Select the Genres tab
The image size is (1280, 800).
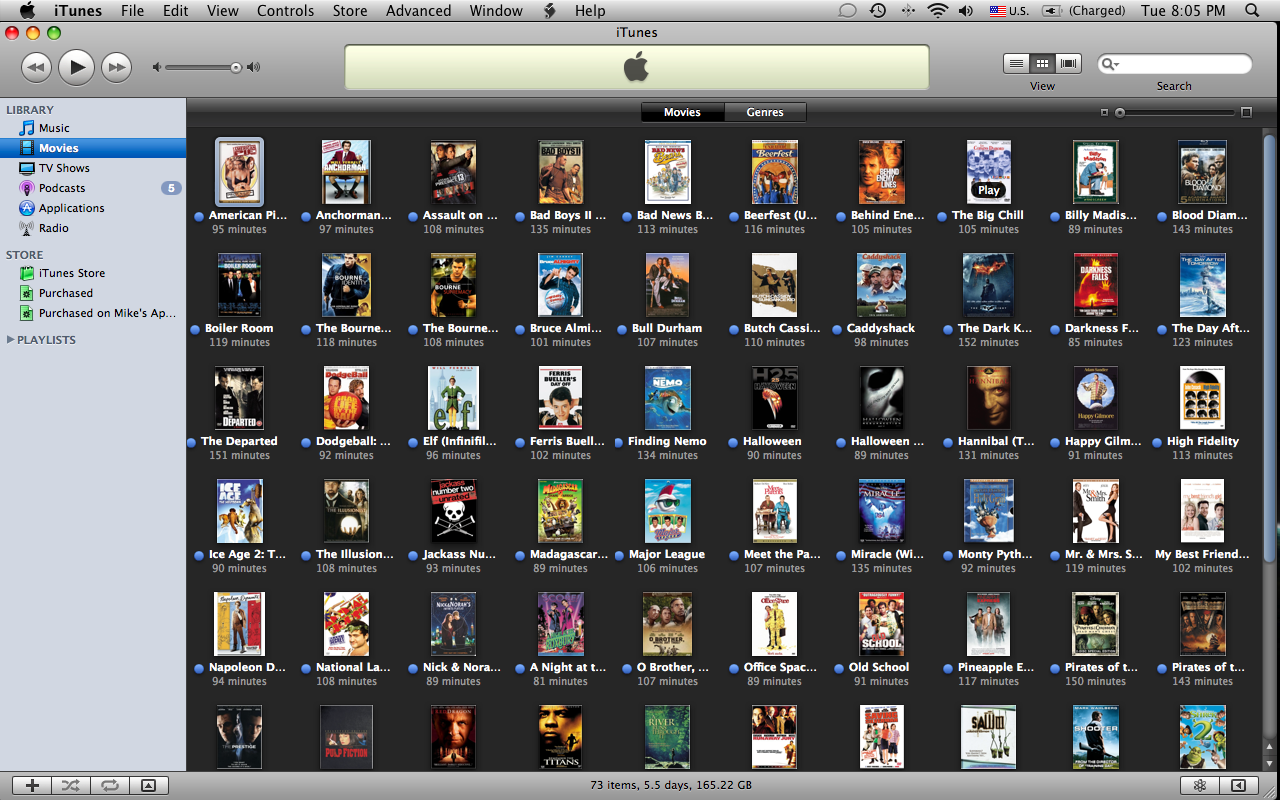(765, 112)
